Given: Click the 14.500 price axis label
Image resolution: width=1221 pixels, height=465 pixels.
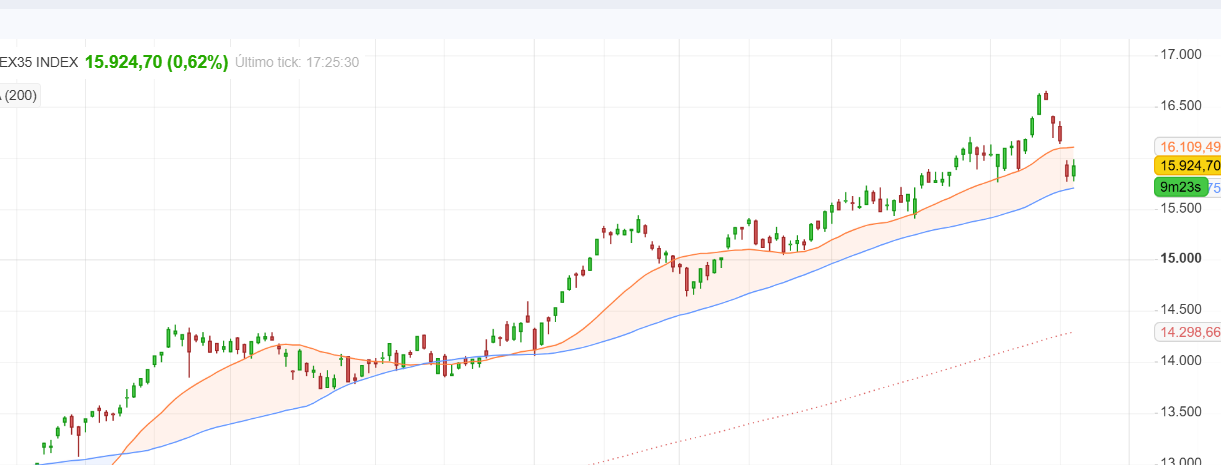Looking at the screenshot, I should [x=1180, y=309].
